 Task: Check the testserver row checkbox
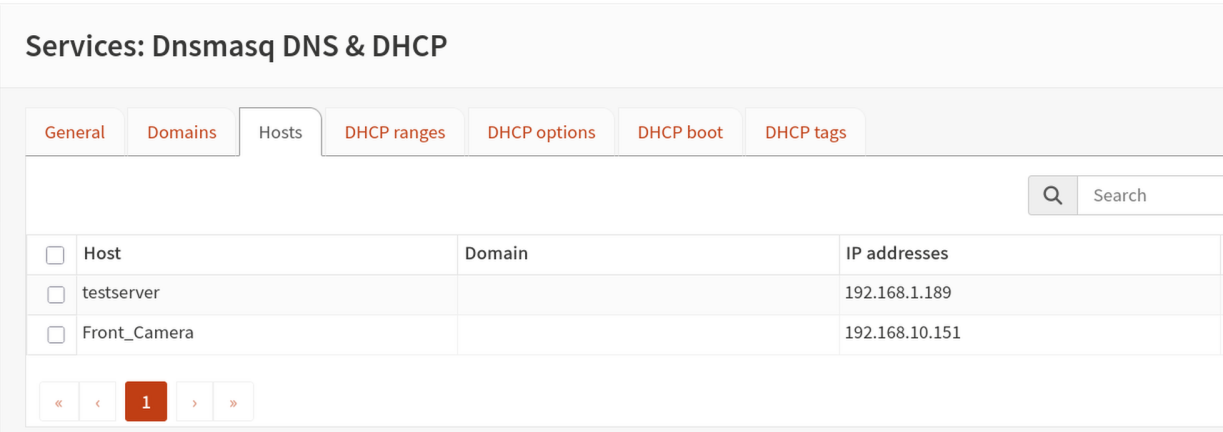[55, 295]
